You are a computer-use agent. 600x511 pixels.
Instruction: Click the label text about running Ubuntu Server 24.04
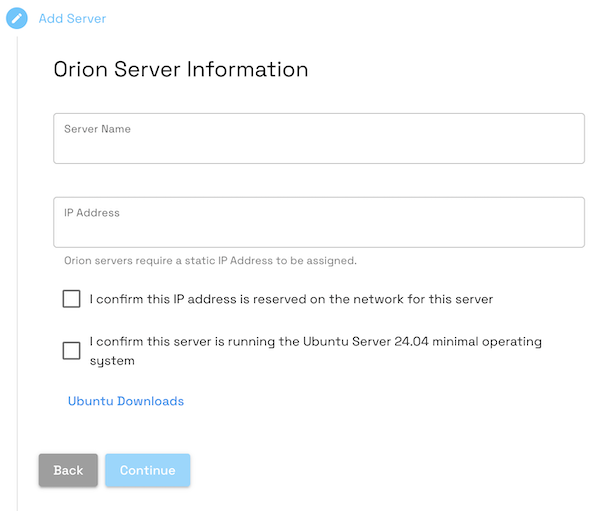pyautogui.click(x=316, y=351)
